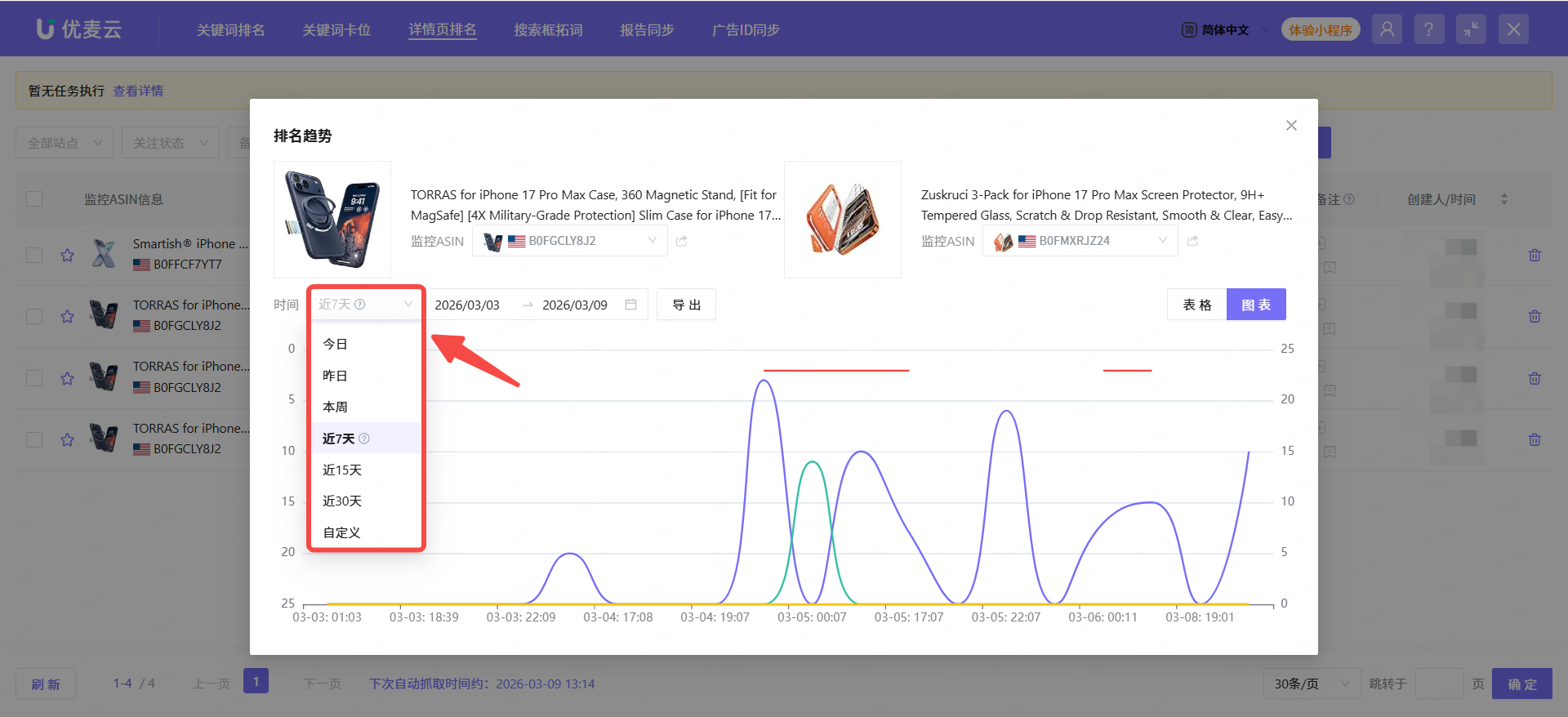Check the Smartish iPhone row checkbox
Viewport: 1568px width, 717px height.
coord(34,255)
